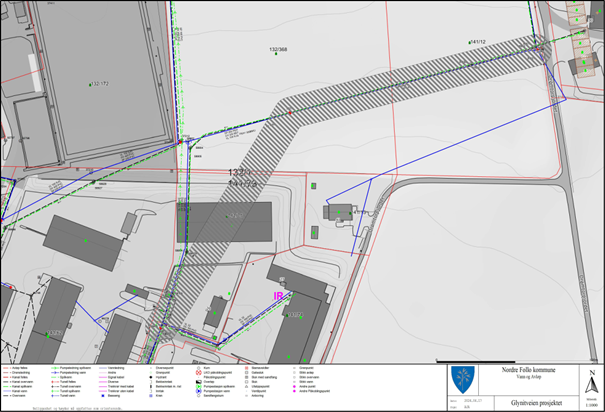The height and width of the screenshot is (412, 605).
Task: Select the dark gray building in the map center
Action: click(x=224, y=221)
